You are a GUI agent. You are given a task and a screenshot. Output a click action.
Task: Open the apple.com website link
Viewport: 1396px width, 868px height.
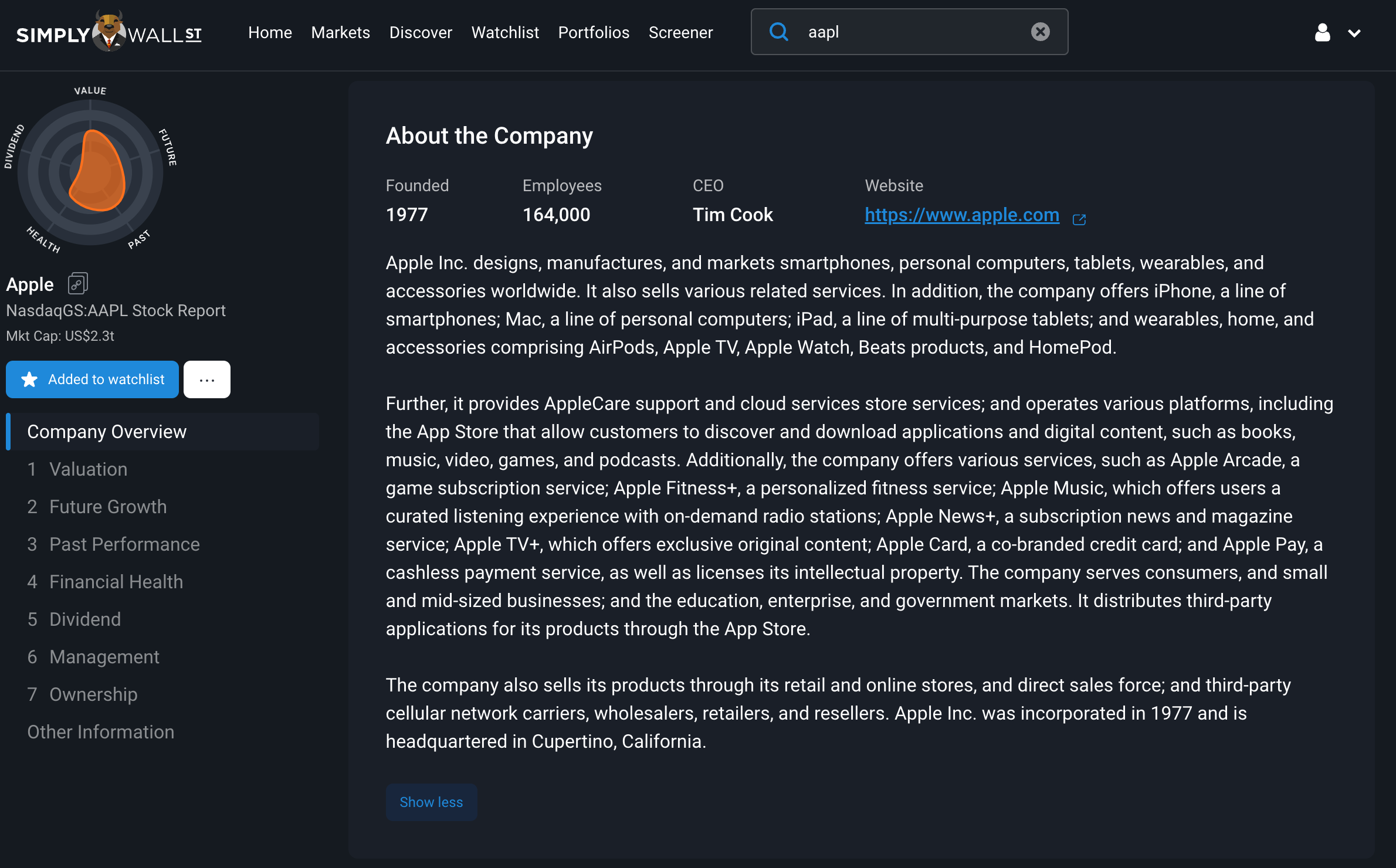962,215
